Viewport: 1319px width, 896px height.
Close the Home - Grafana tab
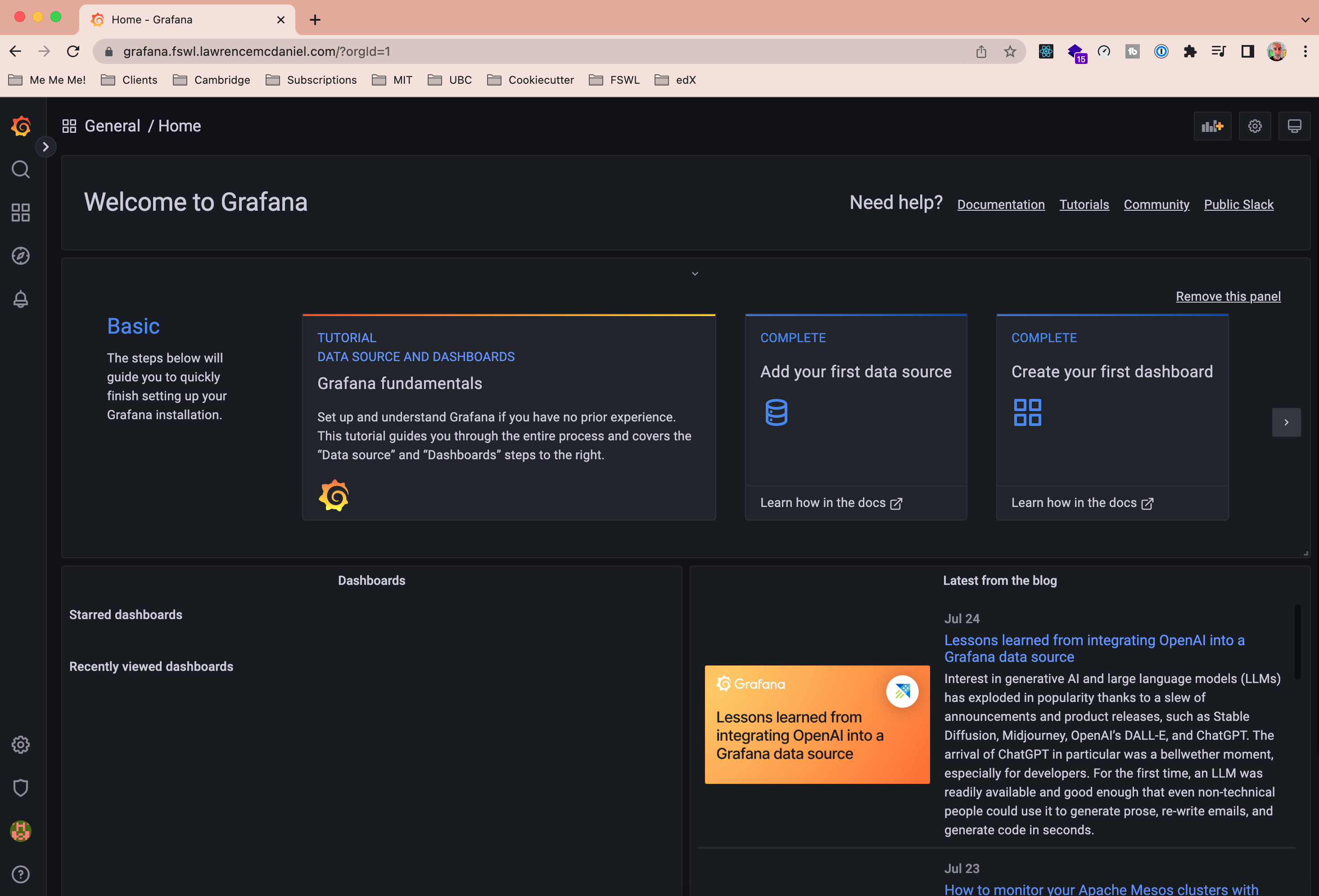click(281, 20)
